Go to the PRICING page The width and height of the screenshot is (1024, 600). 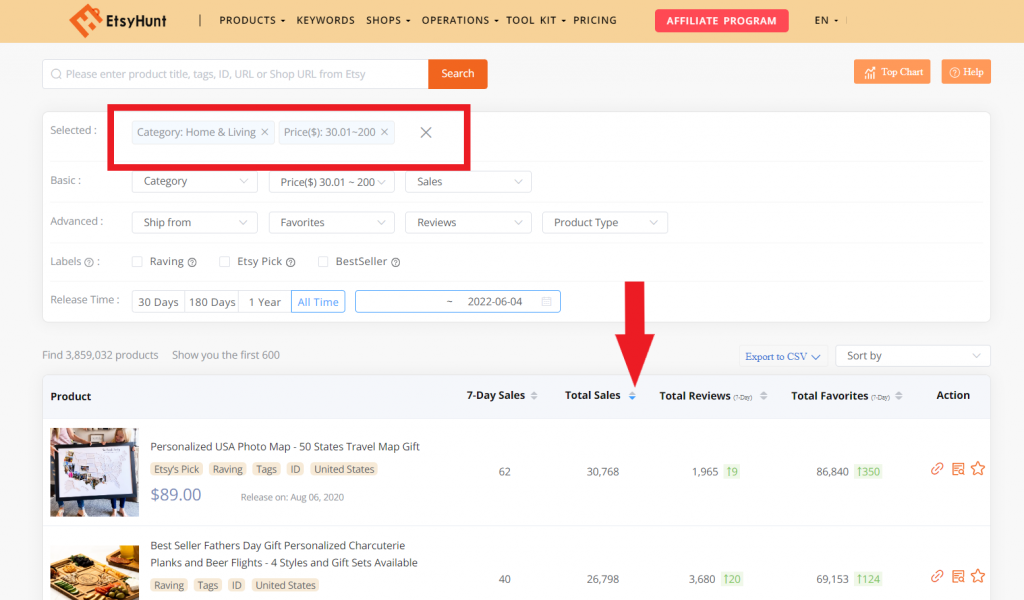coord(595,20)
